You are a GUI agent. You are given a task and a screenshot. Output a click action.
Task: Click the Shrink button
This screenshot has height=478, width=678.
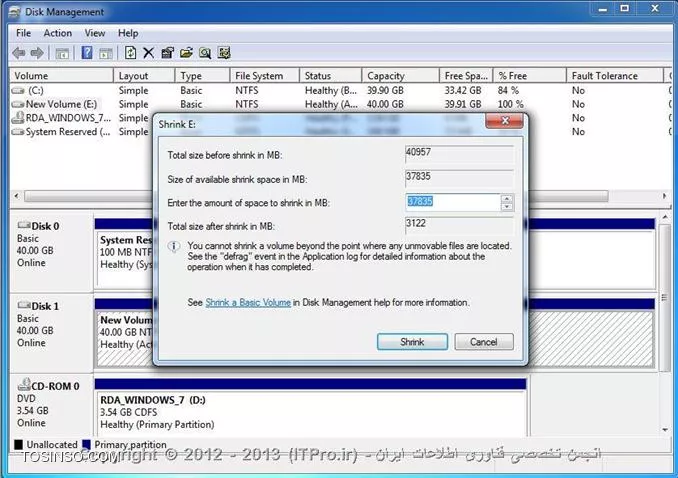412,342
